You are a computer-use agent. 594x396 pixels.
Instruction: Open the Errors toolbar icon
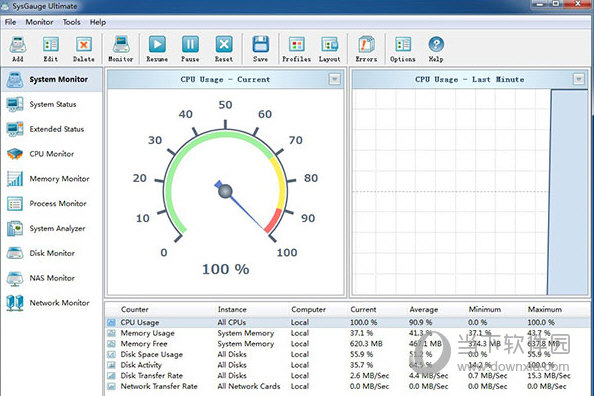pyautogui.click(x=366, y=49)
